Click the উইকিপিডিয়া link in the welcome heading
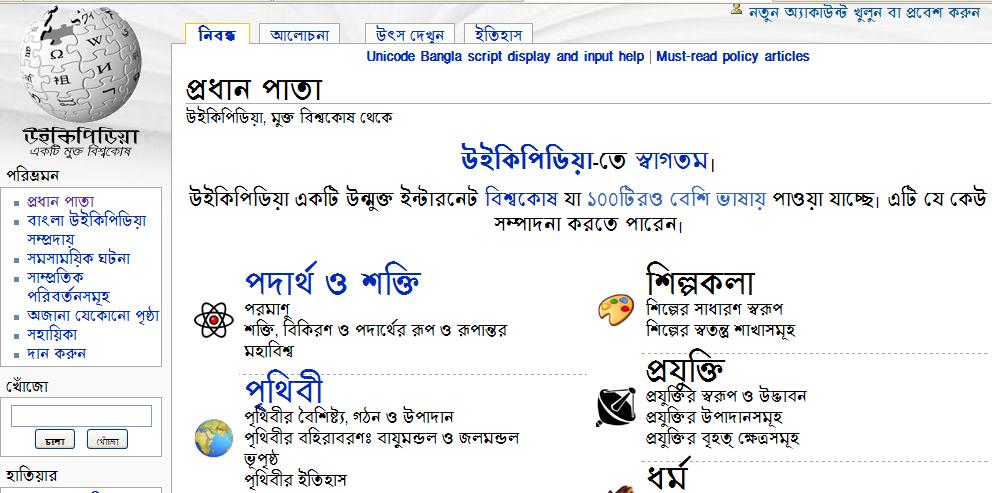The height and width of the screenshot is (493, 992). point(526,159)
